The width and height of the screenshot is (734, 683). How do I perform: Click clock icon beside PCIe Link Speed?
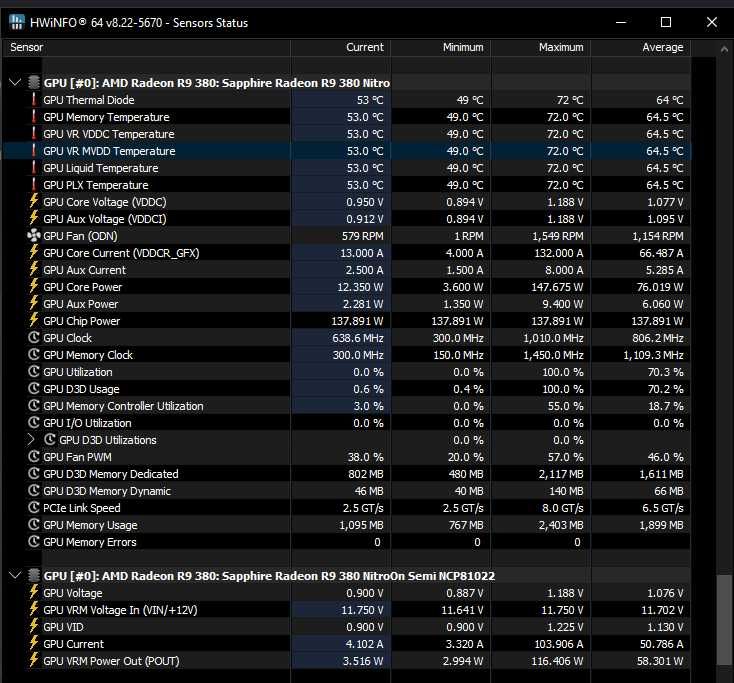[34, 507]
